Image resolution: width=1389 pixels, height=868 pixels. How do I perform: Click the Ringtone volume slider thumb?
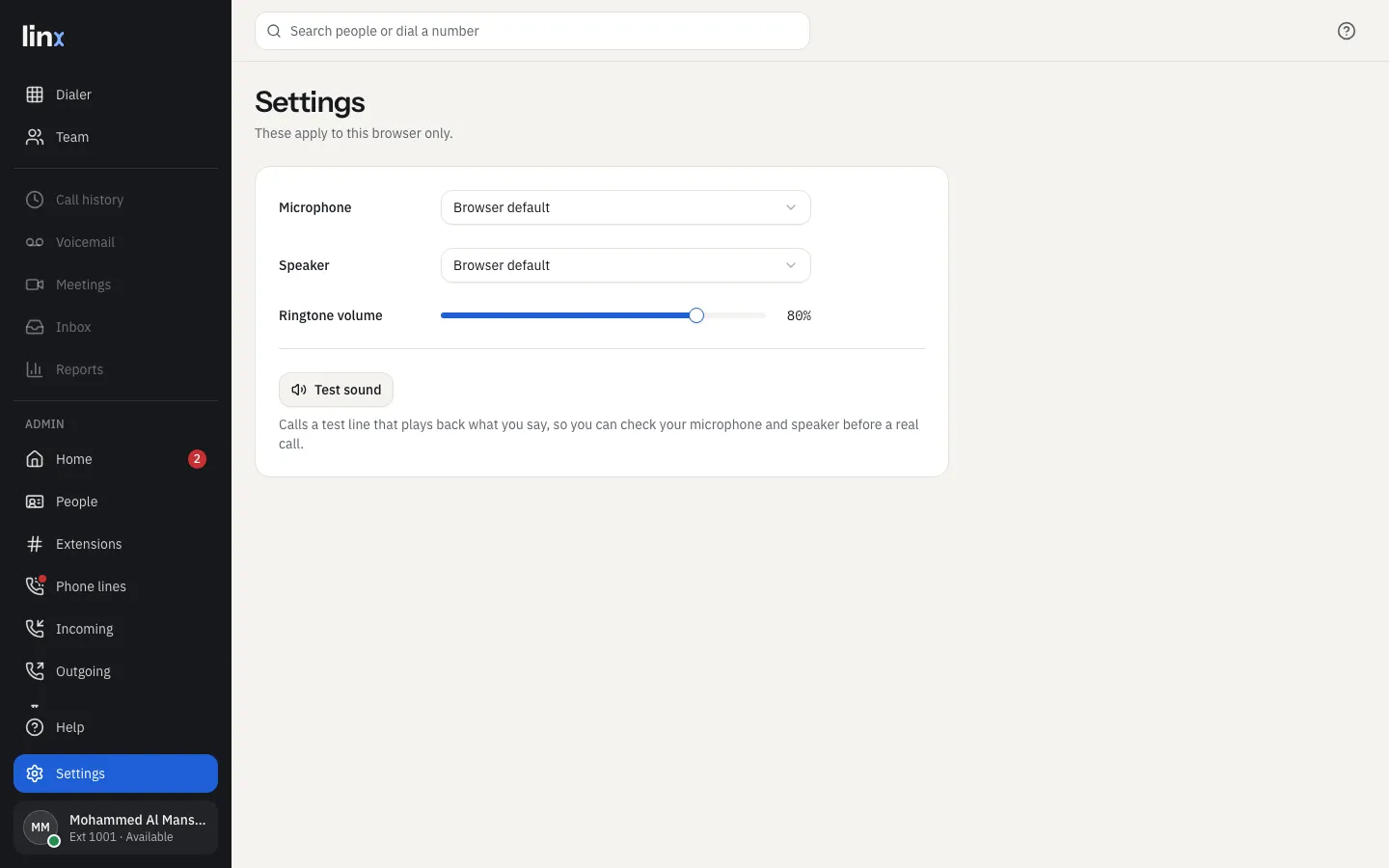(x=696, y=315)
